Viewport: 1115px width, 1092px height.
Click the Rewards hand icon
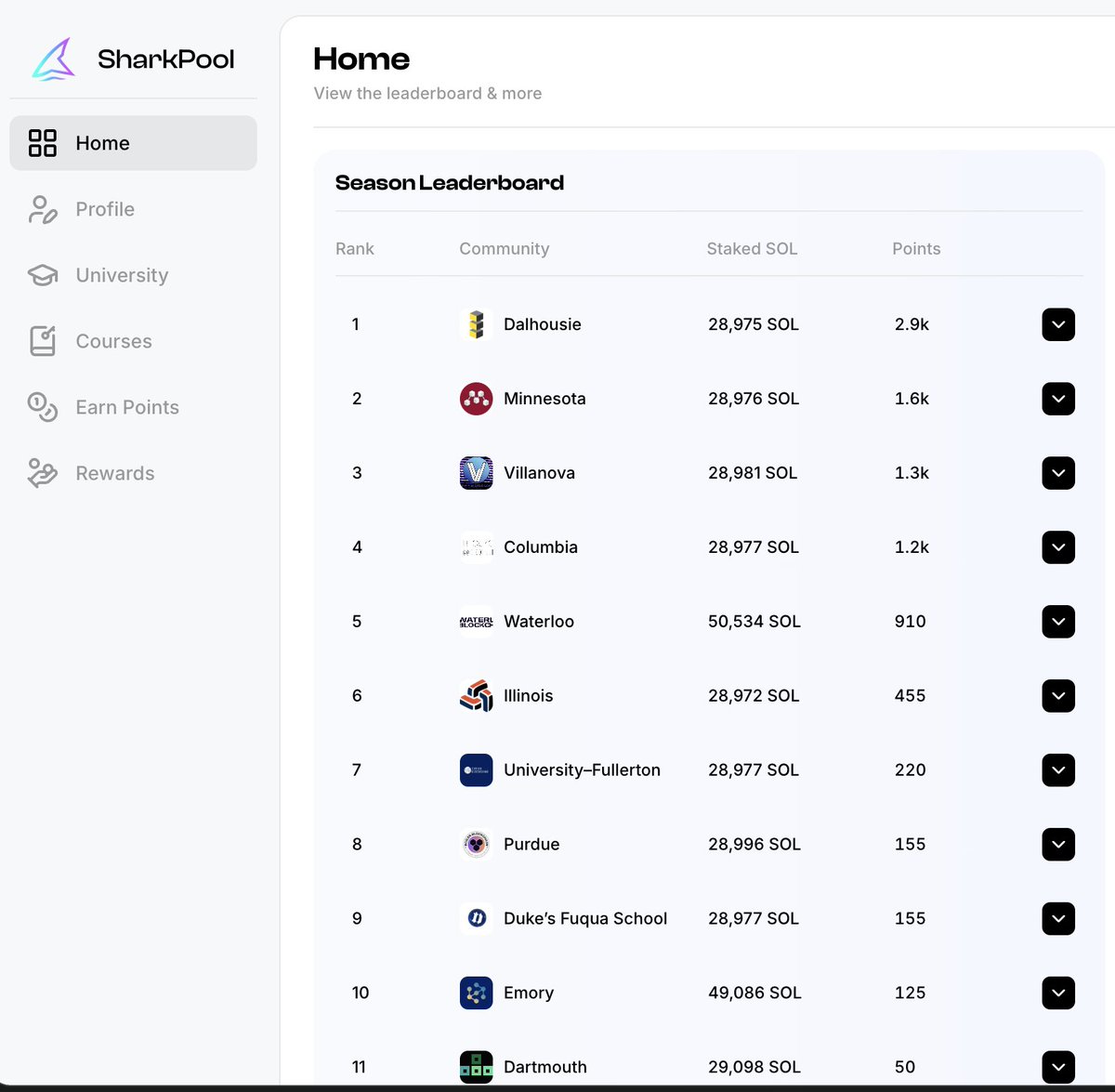43,473
